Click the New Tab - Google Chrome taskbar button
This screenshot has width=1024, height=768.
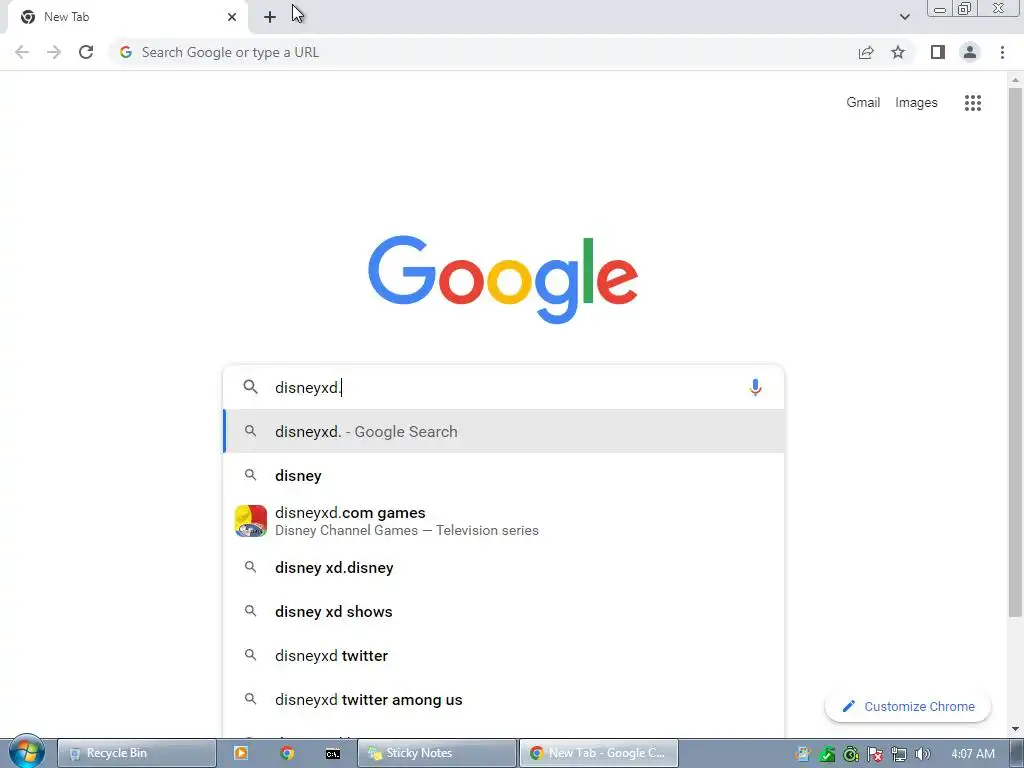(599, 753)
